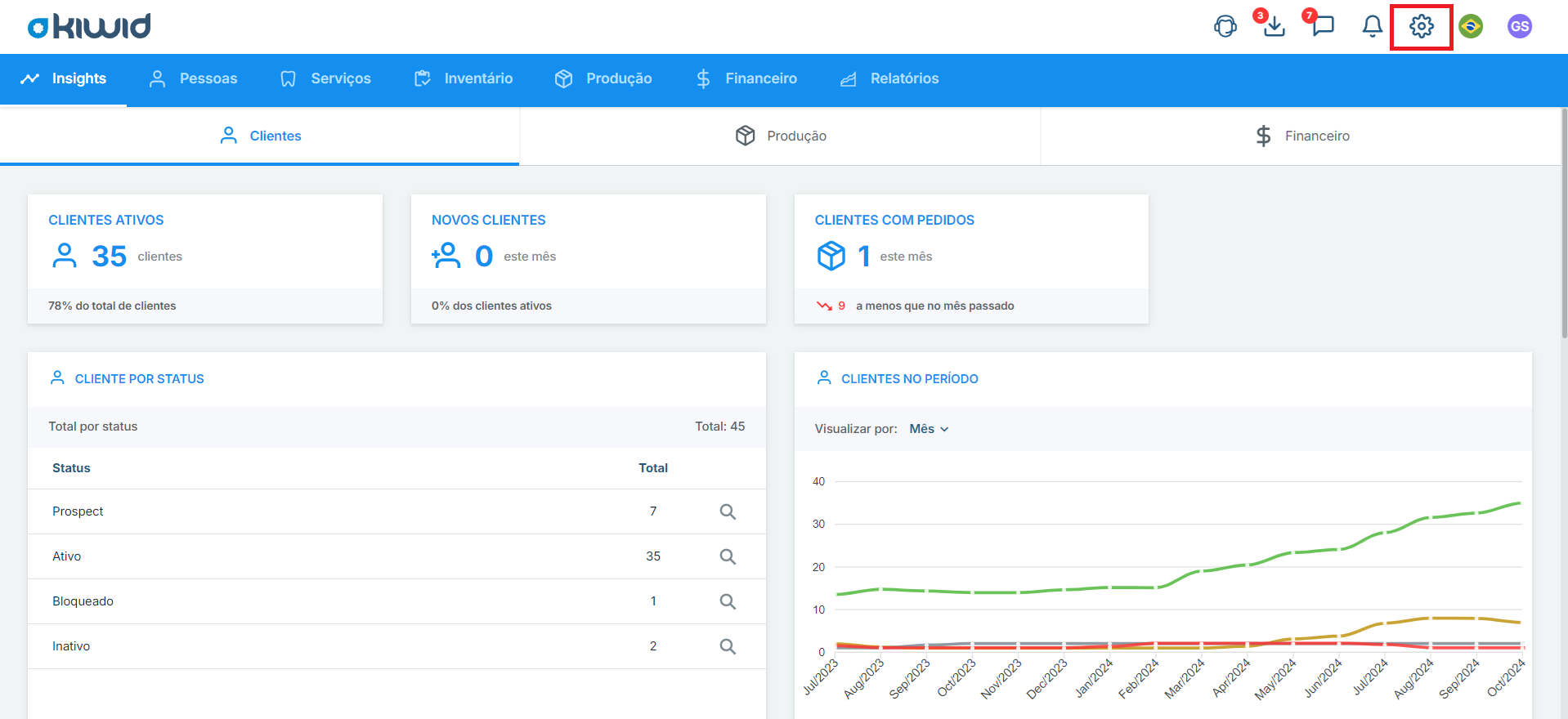Open the notifications bell
Screen dimensions: 1568x719
click(x=1372, y=26)
